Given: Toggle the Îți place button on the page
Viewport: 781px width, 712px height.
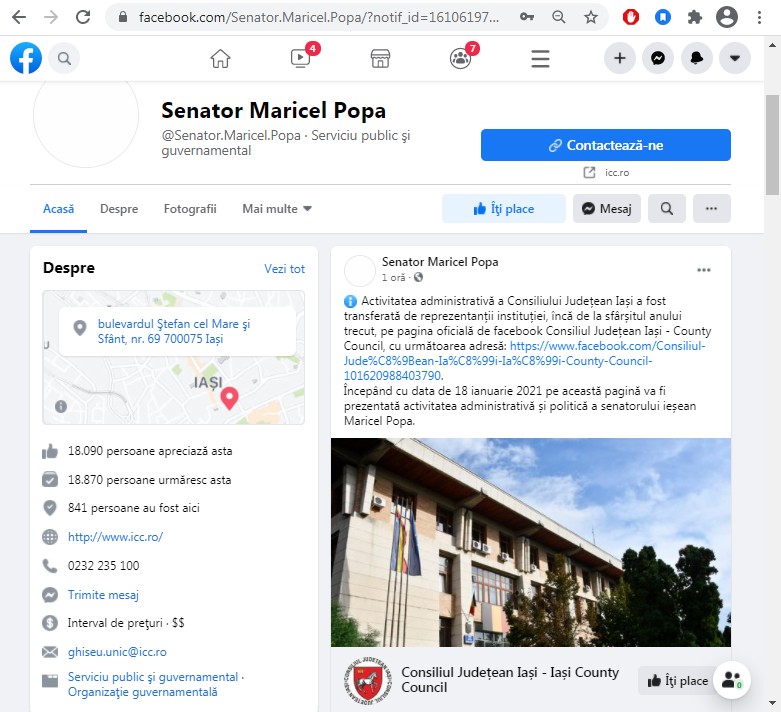Looking at the screenshot, I should pos(503,209).
